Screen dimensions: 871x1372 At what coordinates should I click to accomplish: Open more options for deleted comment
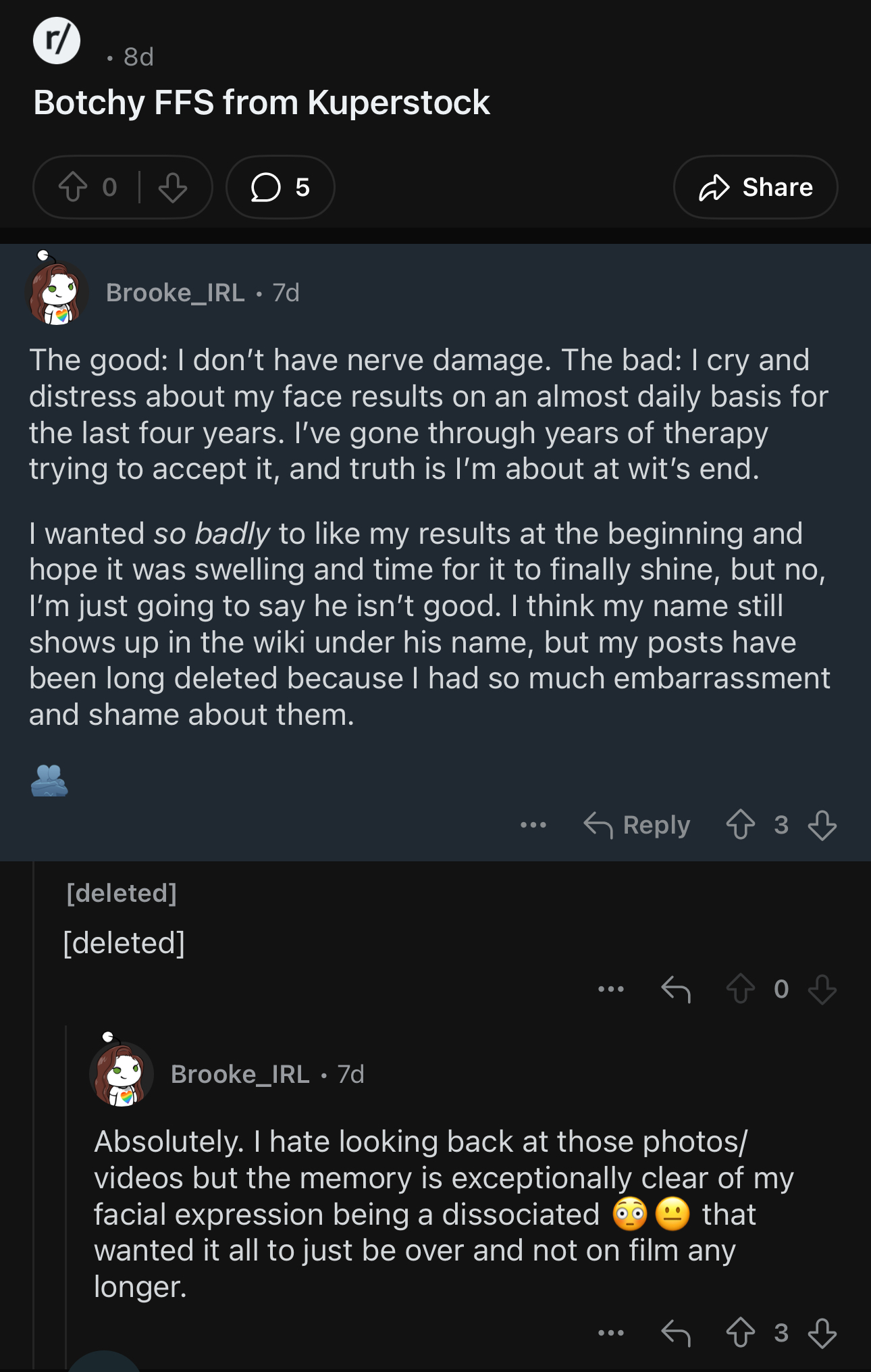pyautogui.click(x=611, y=990)
